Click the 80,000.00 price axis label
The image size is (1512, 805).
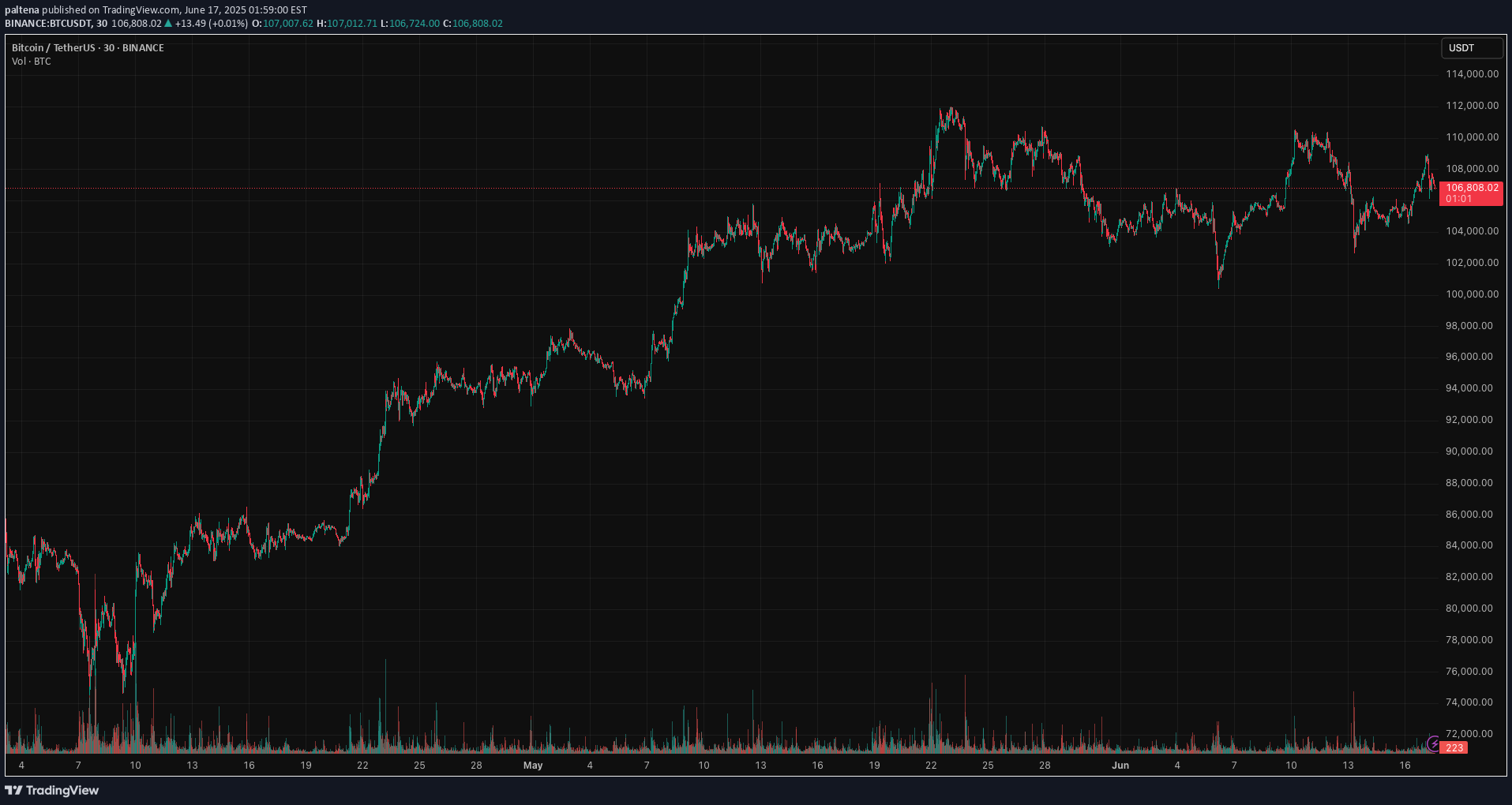click(x=1469, y=608)
